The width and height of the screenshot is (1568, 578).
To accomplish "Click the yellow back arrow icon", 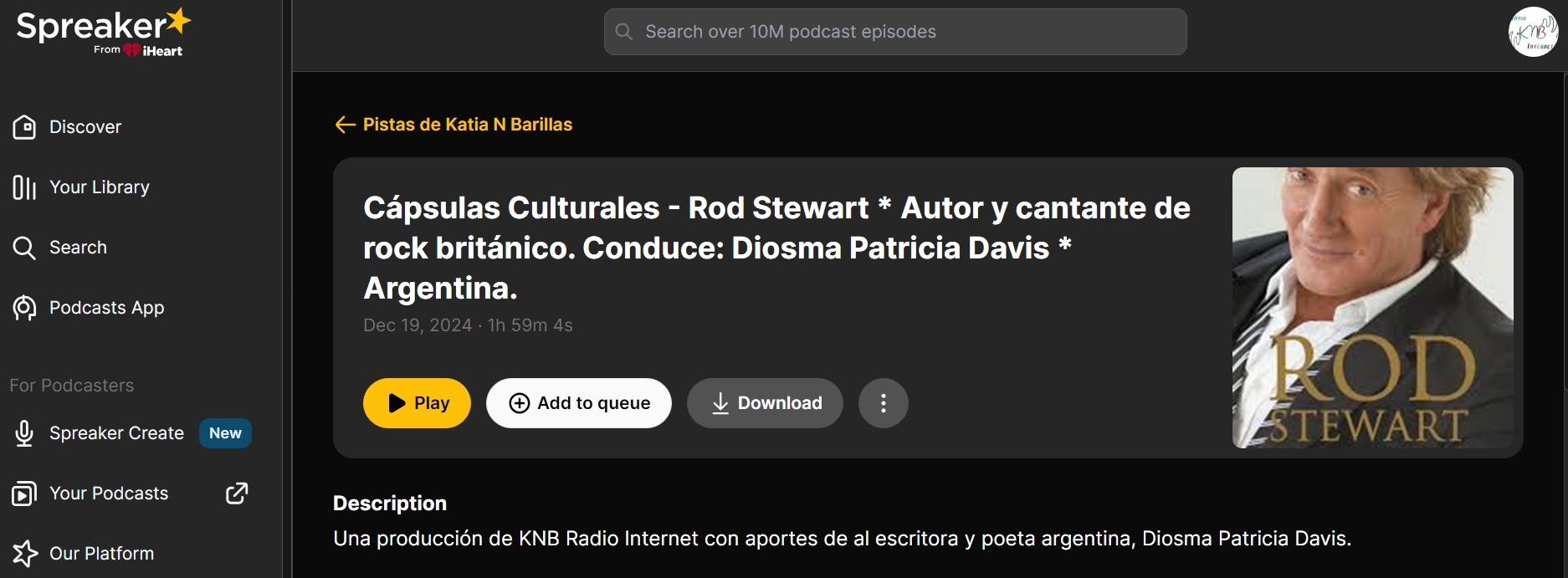I will point(345,125).
